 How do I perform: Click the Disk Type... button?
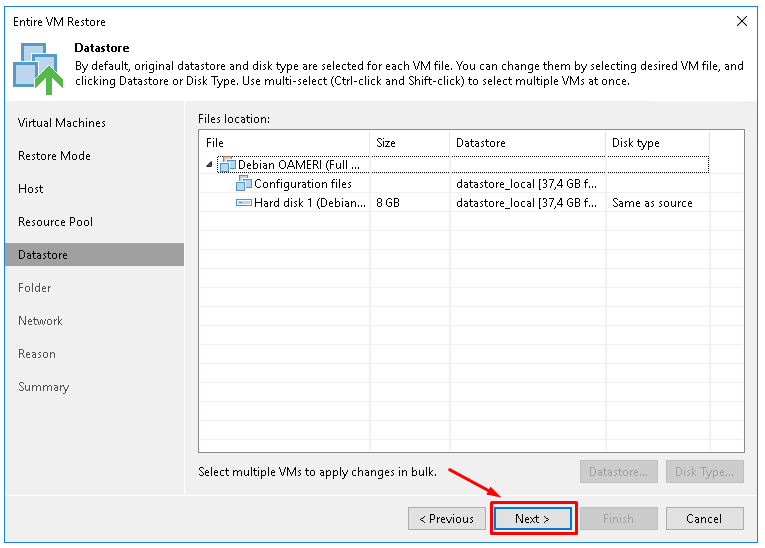coord(705,471)
